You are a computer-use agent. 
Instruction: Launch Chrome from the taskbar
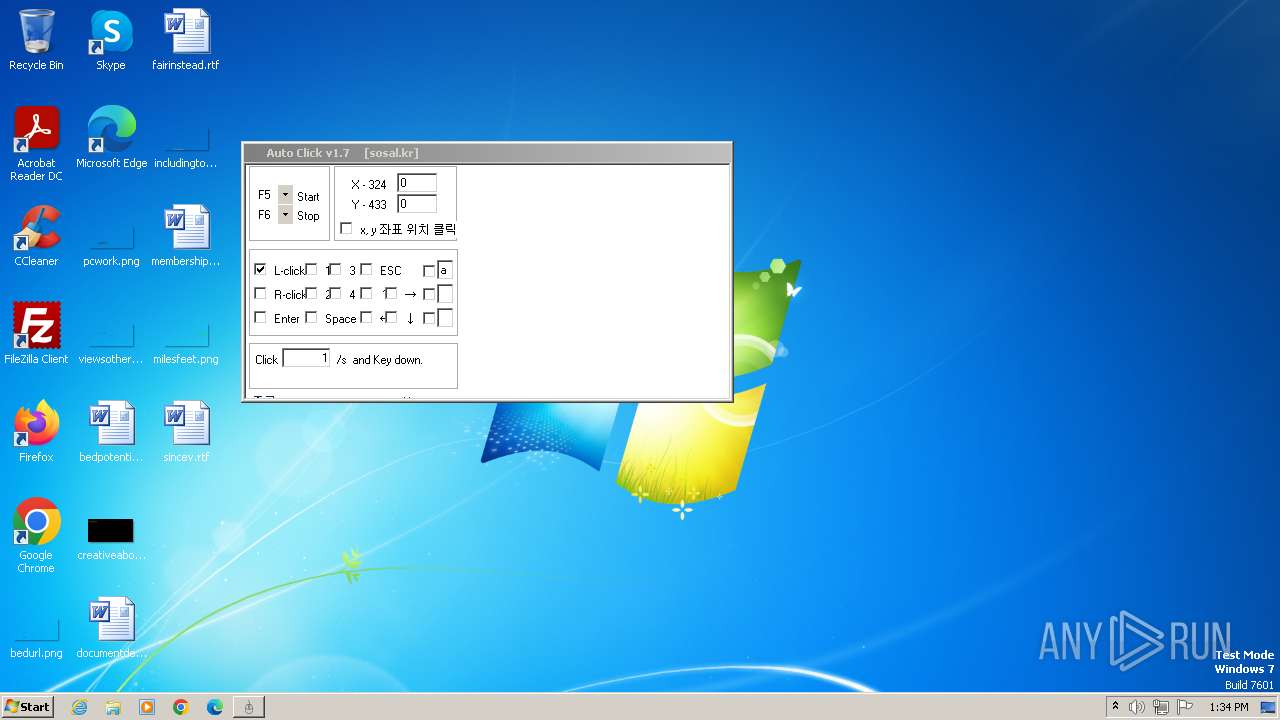coord(181,707)
